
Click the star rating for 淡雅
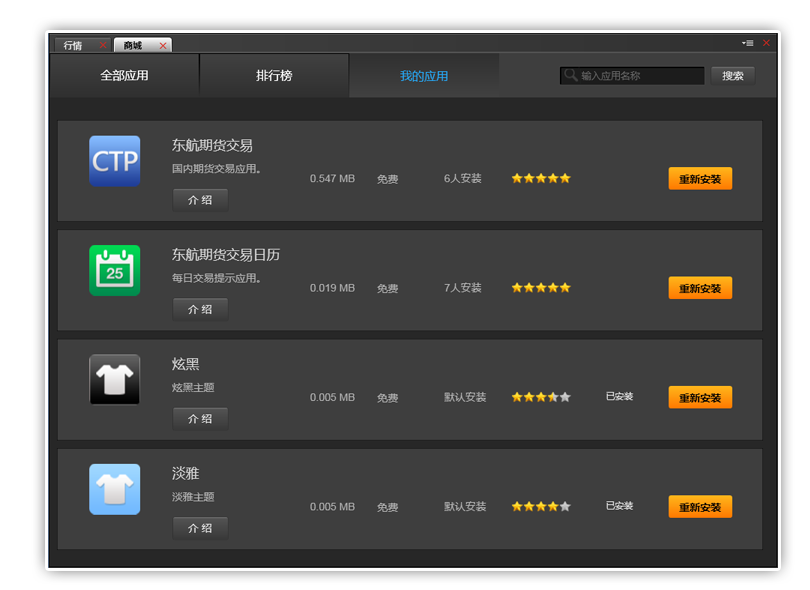click(541, 506)
